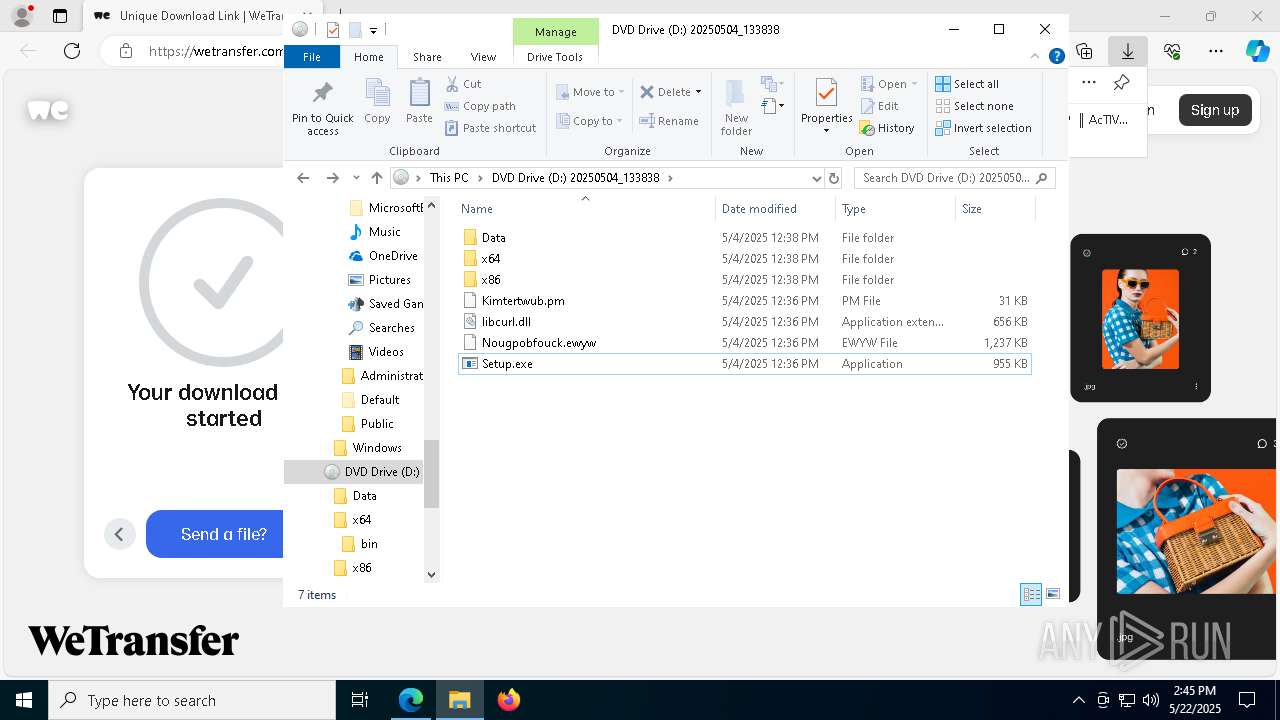Viewport: 1280px width, 720px height.
Task: Click the Rename ribbon command
Action: coord(669,121)
